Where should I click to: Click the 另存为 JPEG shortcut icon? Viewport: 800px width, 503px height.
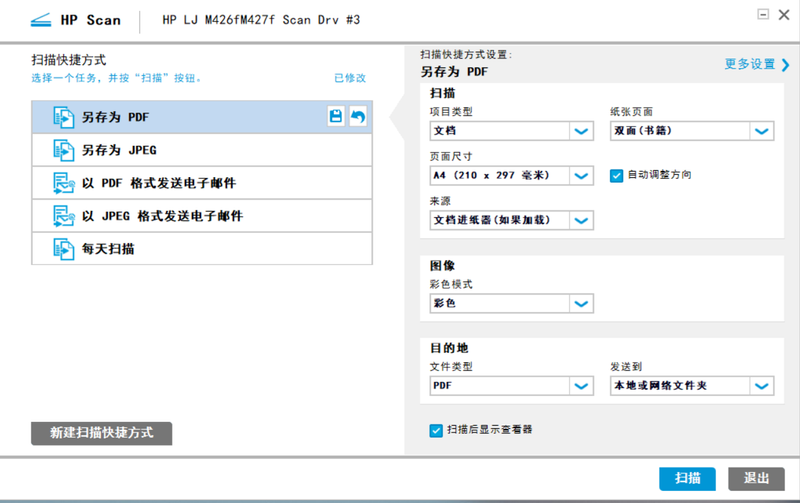tap(63, 151)
